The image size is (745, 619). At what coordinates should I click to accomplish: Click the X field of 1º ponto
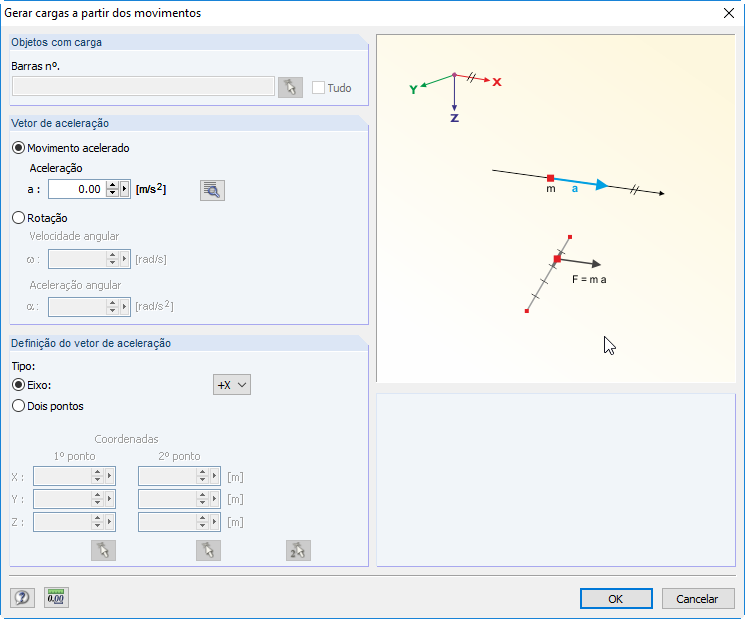(62, 476)
